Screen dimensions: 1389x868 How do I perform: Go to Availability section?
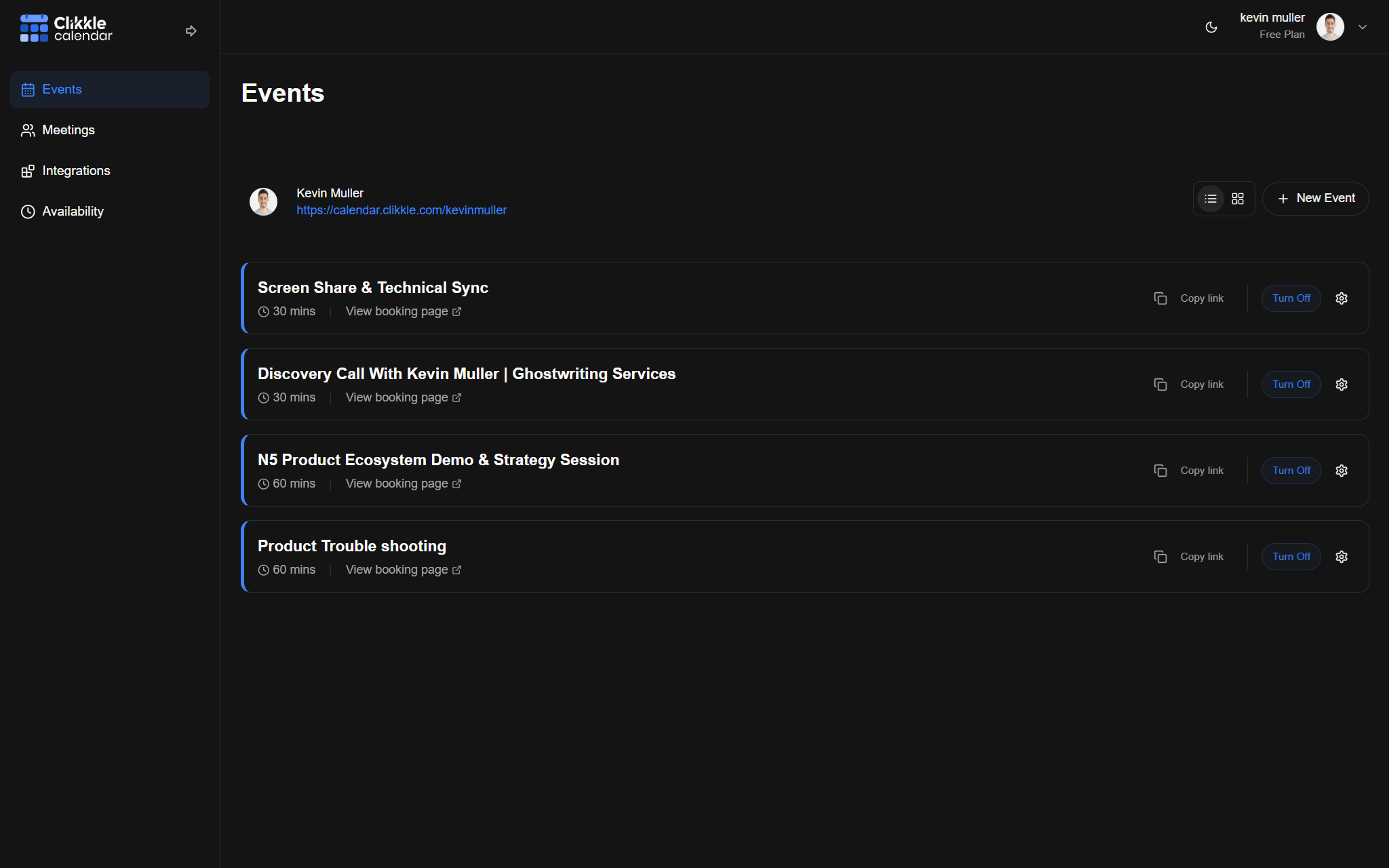point(73,212)
